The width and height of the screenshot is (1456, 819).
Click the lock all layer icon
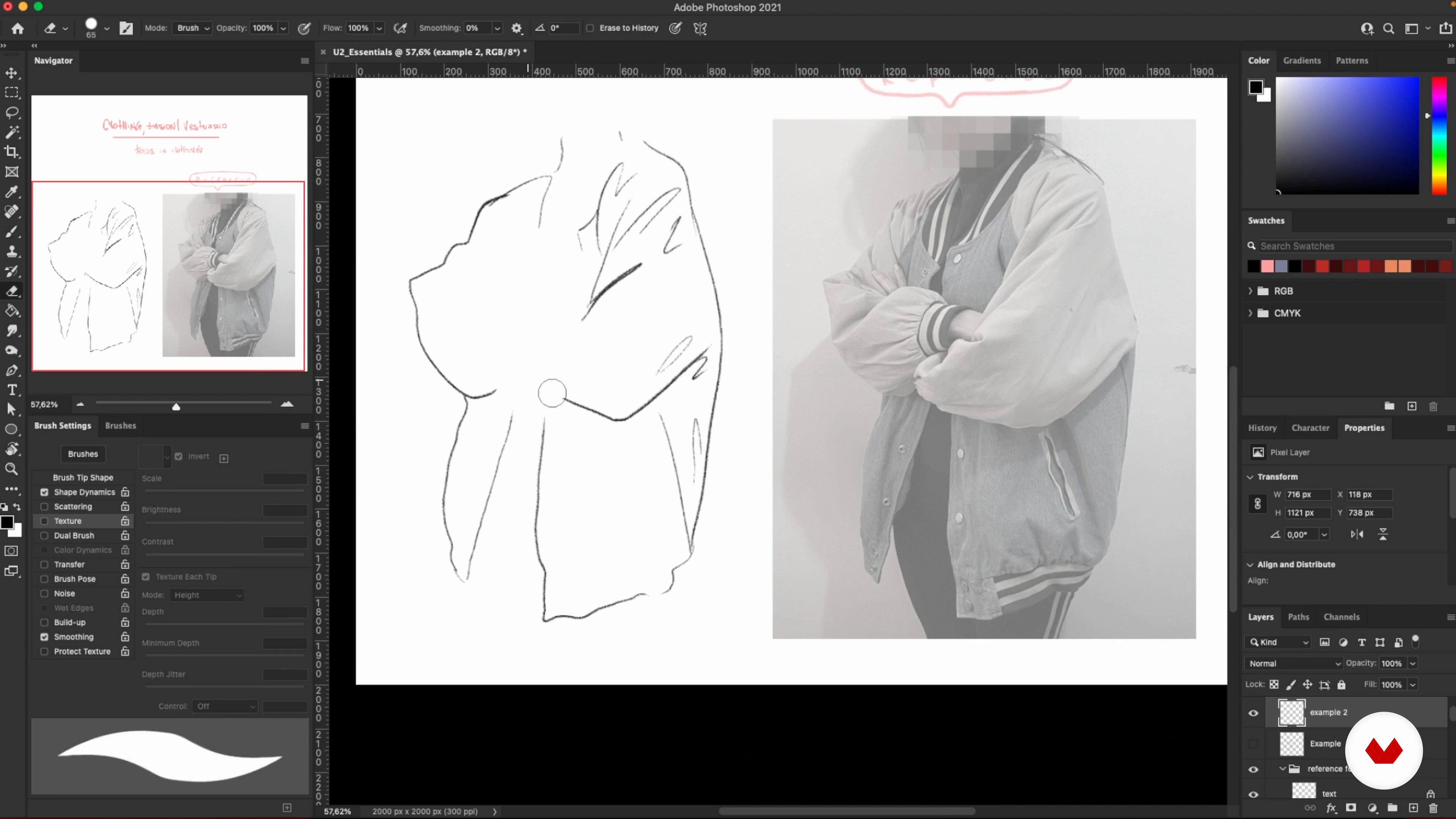pos(1341,684)
